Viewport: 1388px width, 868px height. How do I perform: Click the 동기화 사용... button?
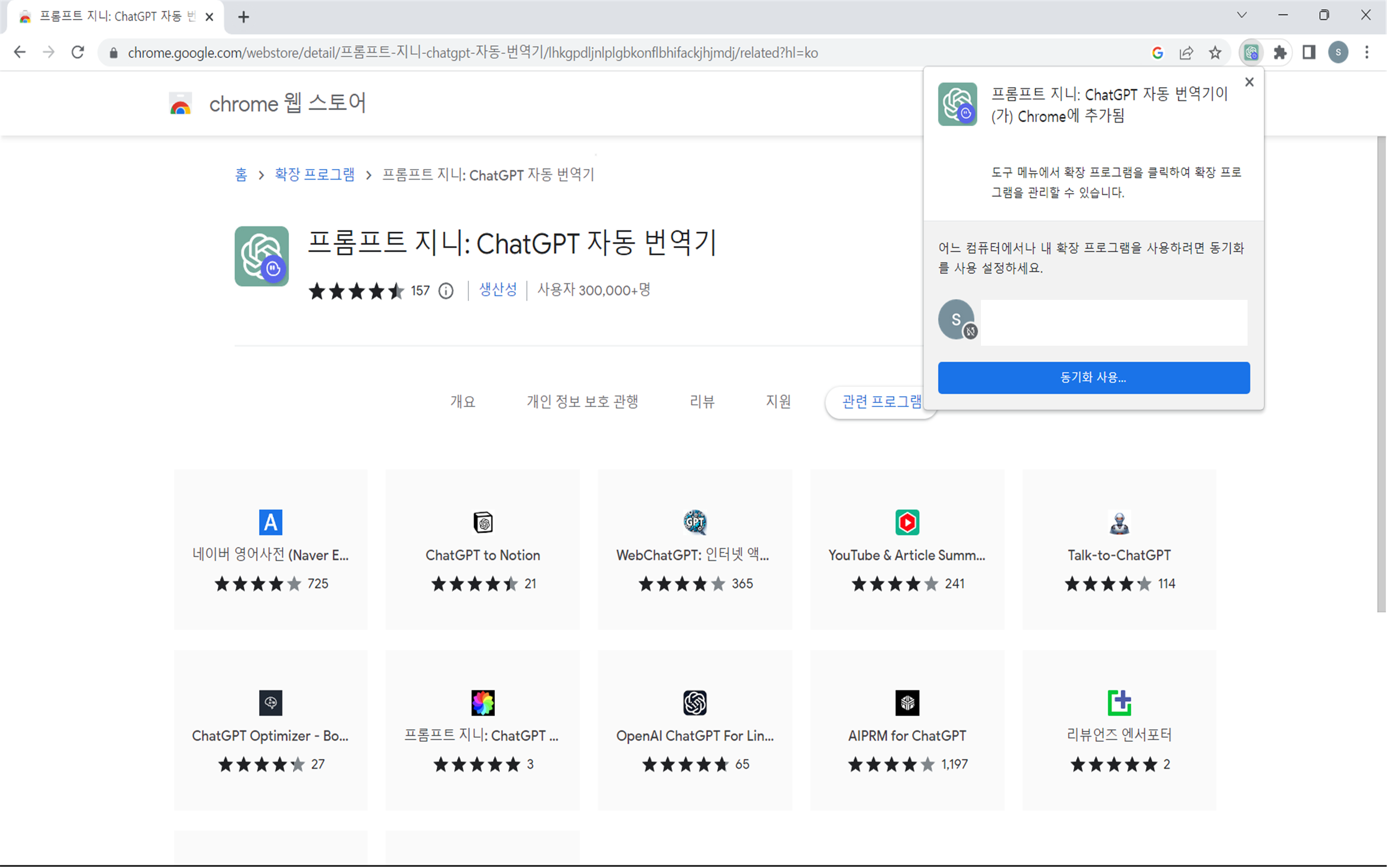(x=1094, y=378)
